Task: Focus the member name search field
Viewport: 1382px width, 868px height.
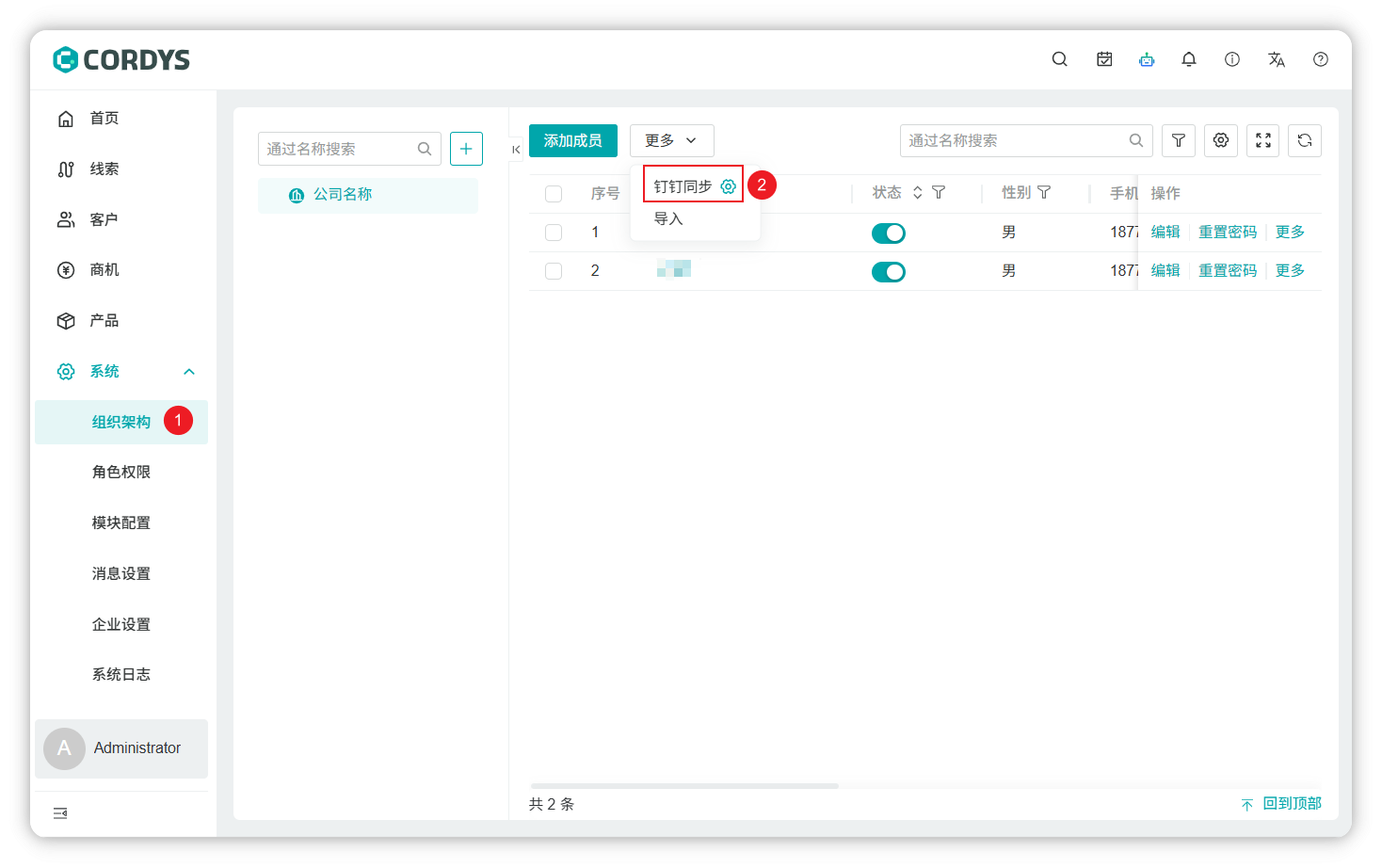Action: [x=1026, y=140]
